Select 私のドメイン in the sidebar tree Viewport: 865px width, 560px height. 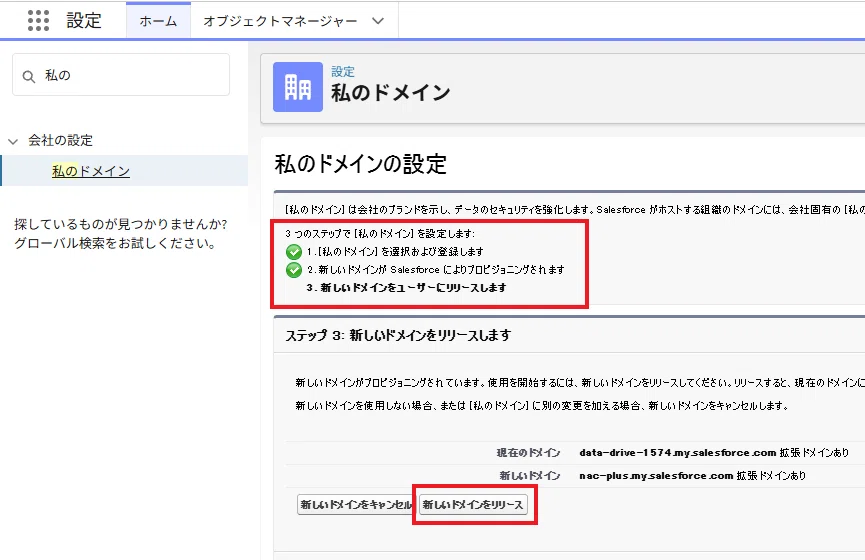(x=91, y=171)
